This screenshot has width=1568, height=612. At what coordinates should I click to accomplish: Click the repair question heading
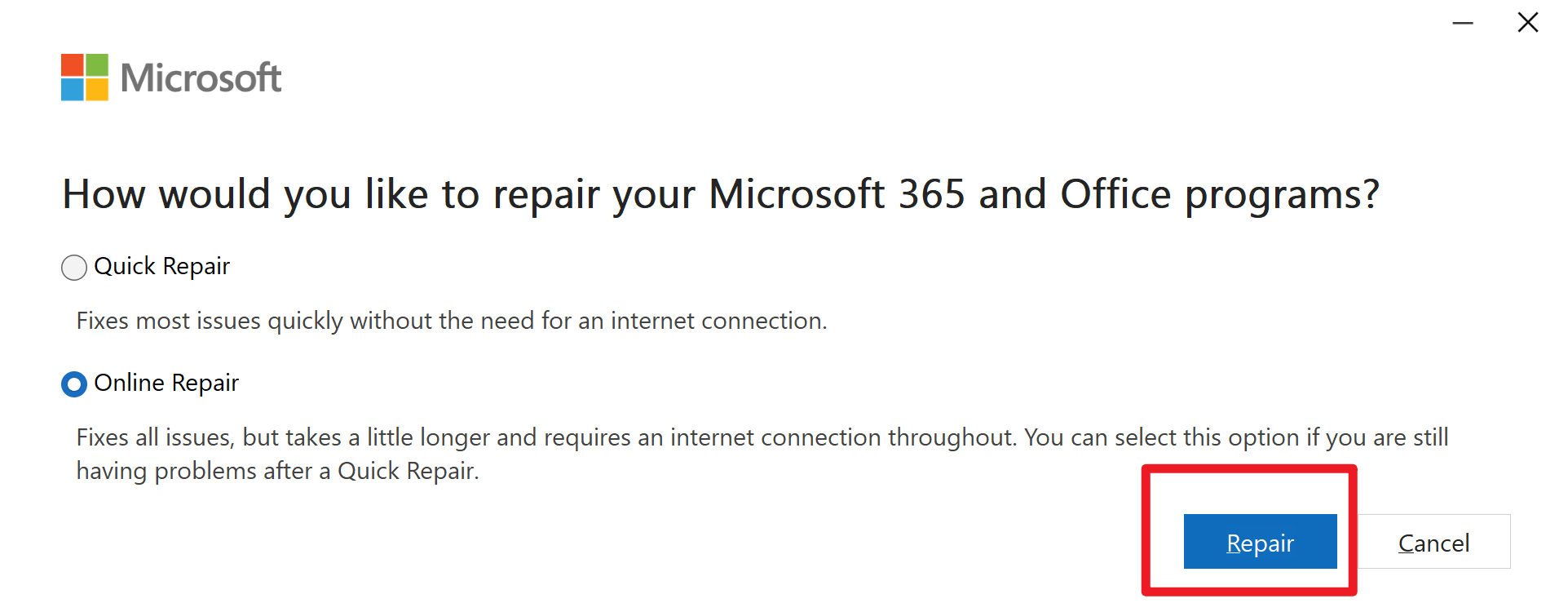[x=721, y=195]
